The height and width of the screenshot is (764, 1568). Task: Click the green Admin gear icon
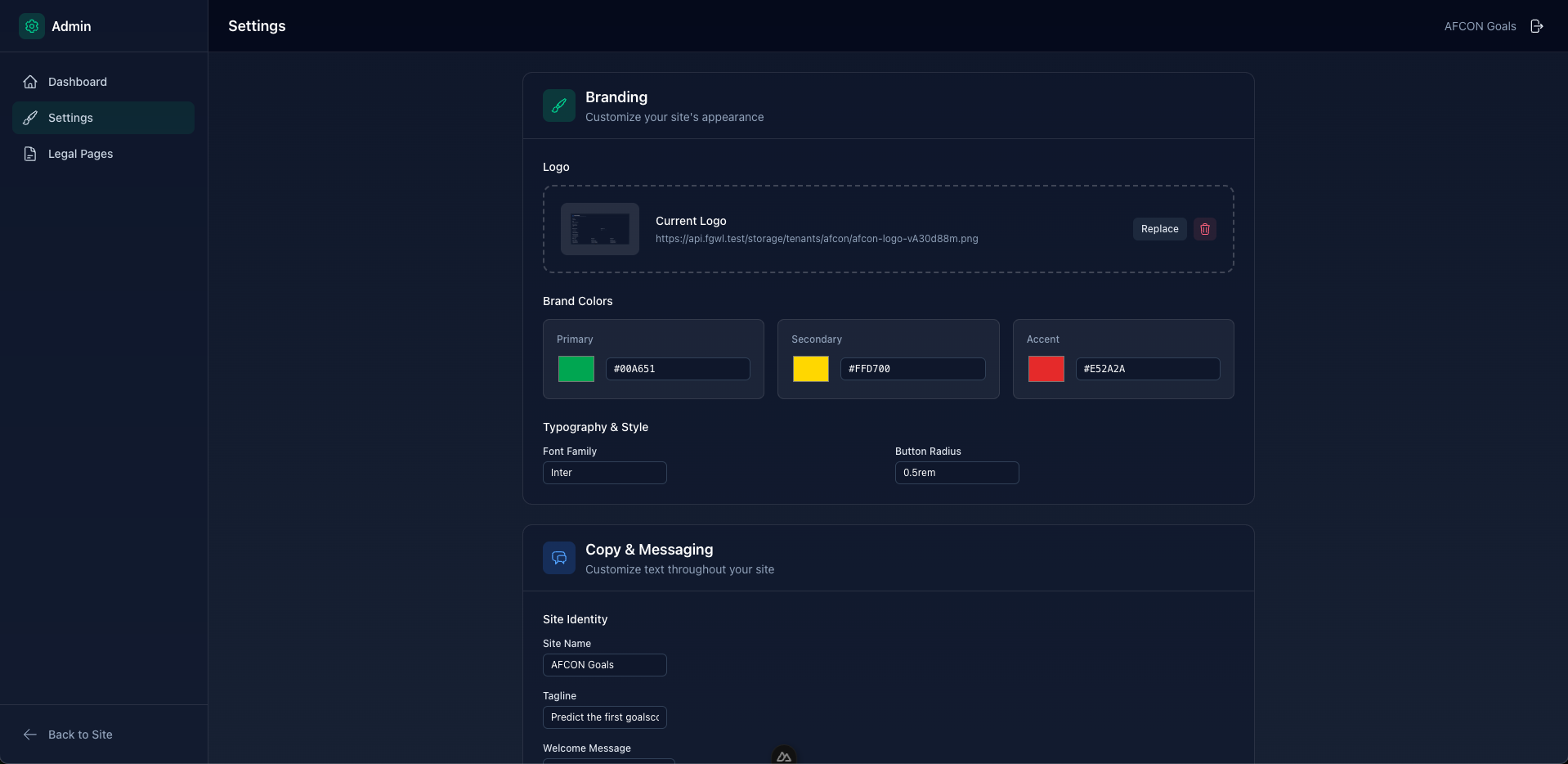pos(31,25)
